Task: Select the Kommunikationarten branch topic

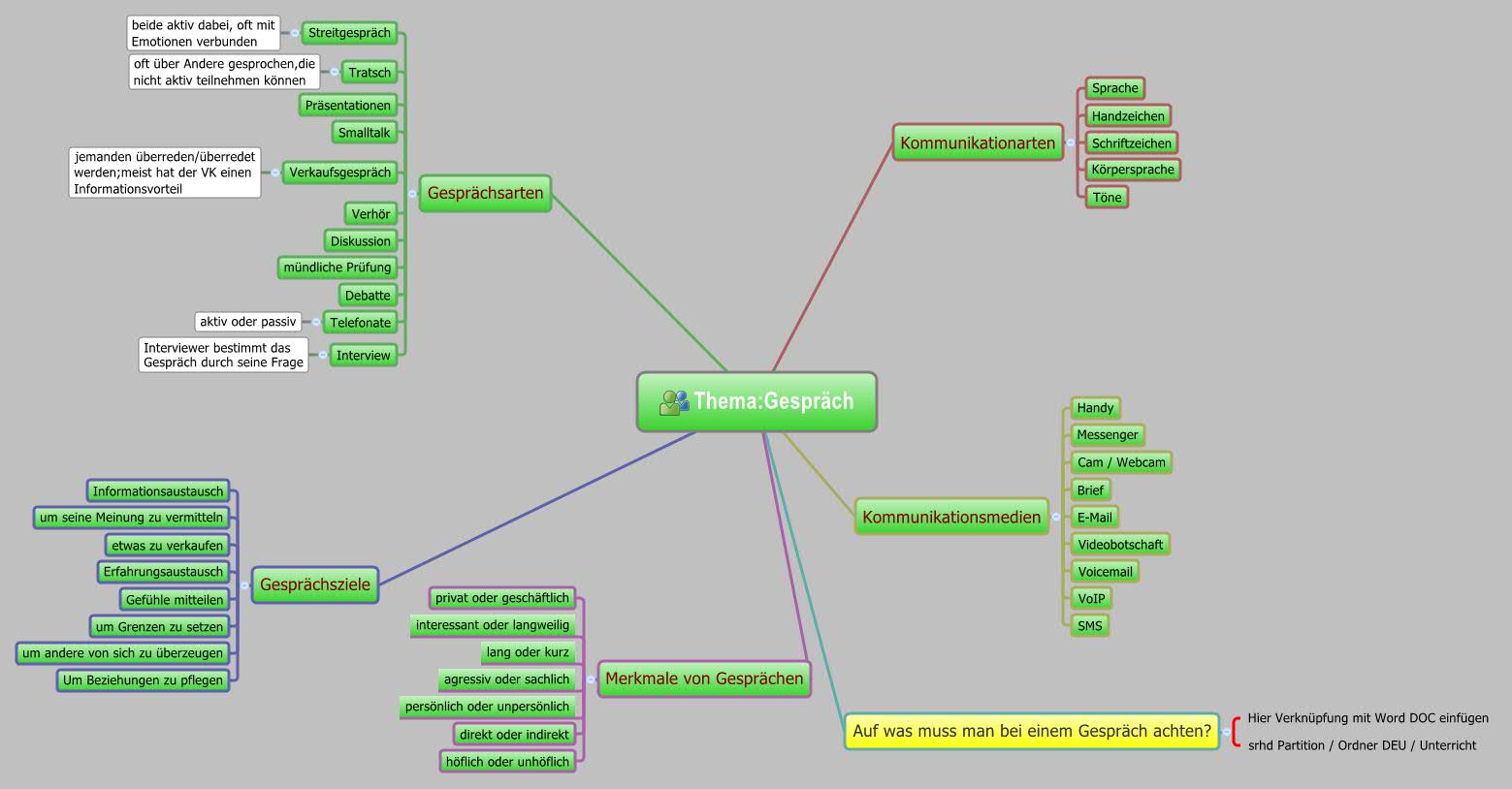Action: pos(978,142)
